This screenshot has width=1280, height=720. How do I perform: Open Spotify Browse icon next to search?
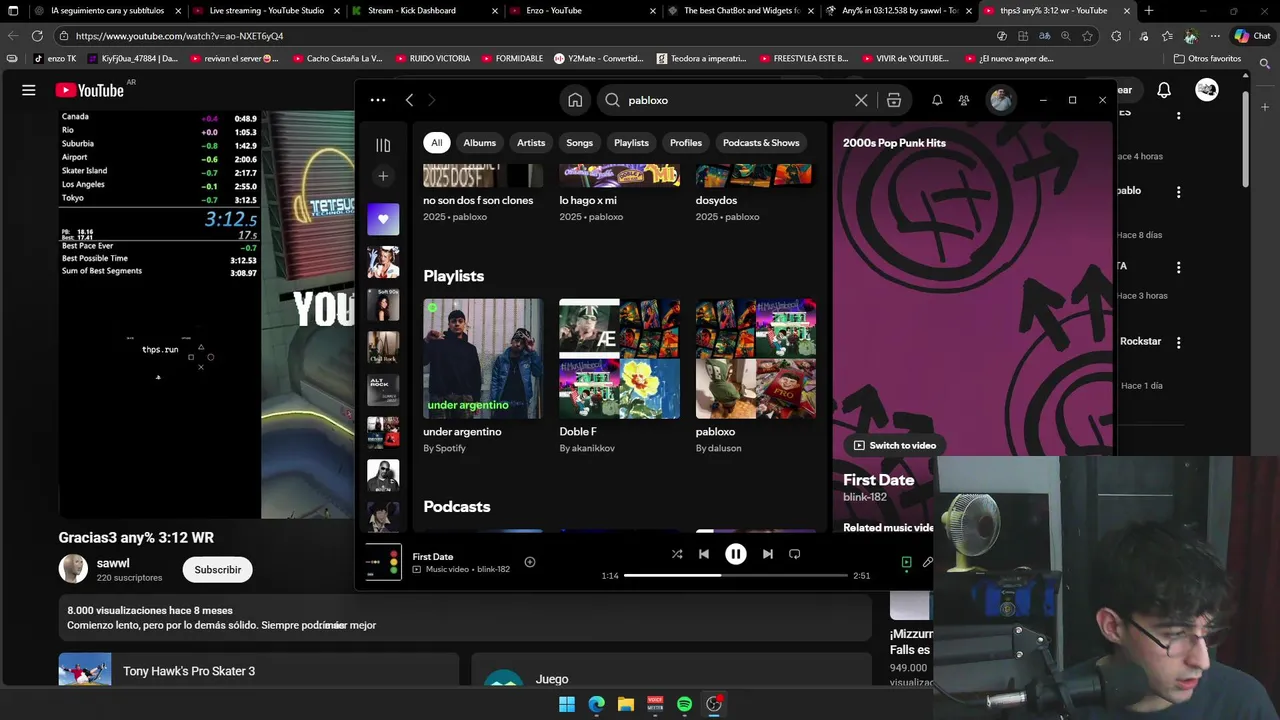click(x=894, y=100)
